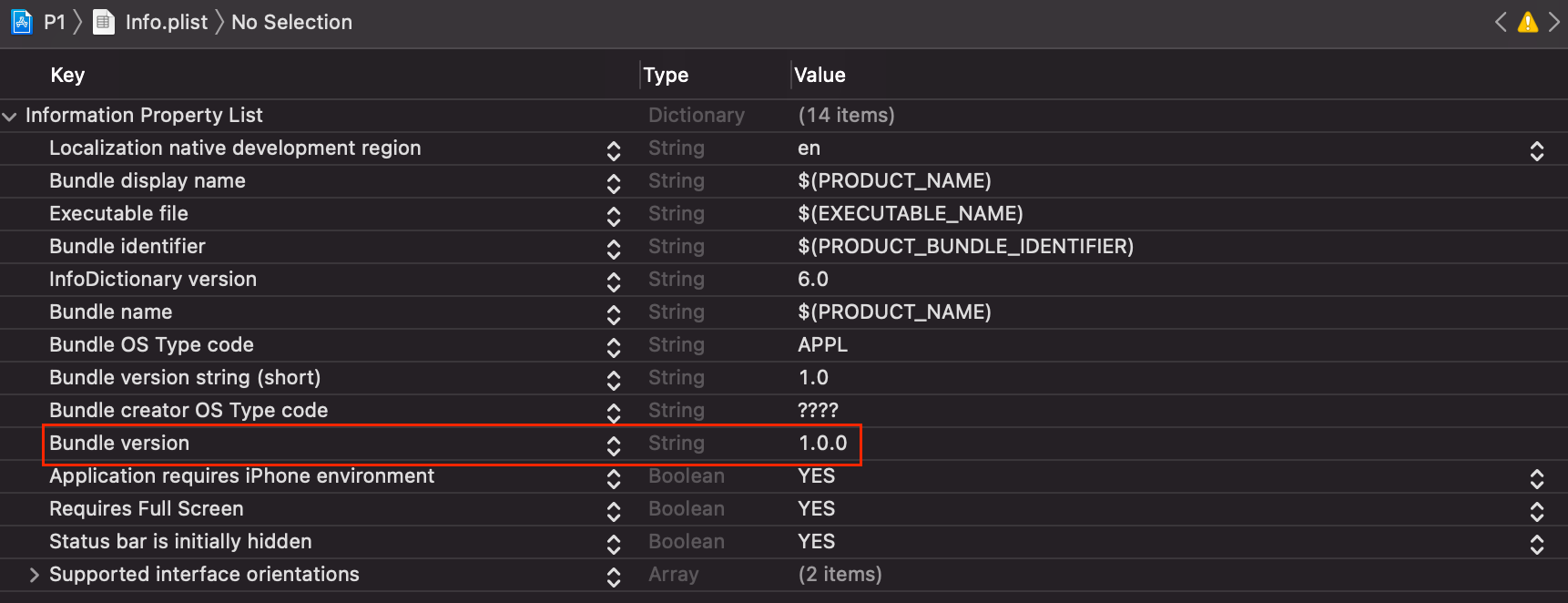Open key stepper for Bundle version row
1568x603 pixels.
614,445
